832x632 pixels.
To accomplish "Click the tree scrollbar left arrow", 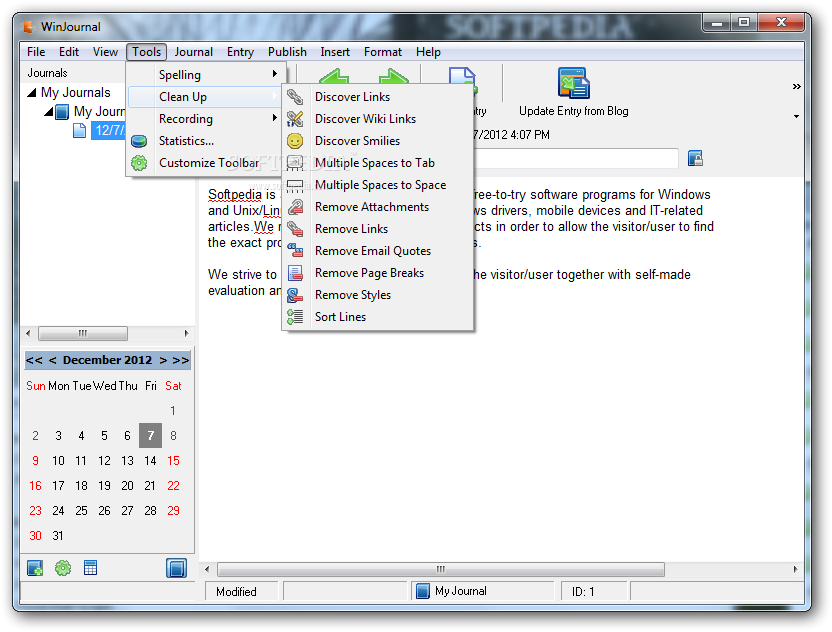I will pyautogui.click(x=28, y=333).
